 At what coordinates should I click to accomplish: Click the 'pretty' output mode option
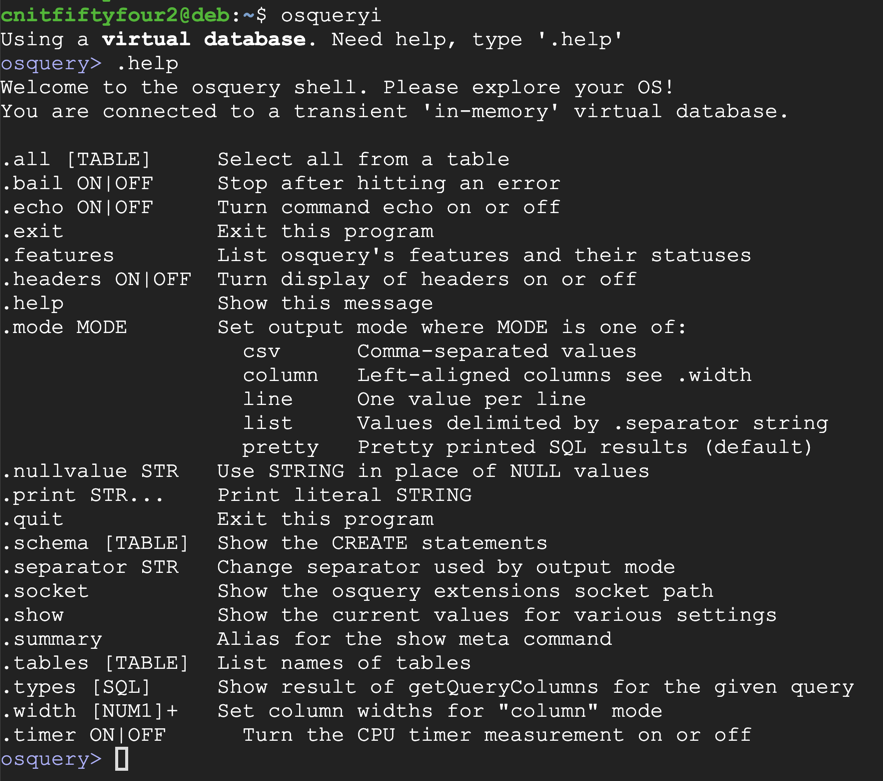pos(280,448)
